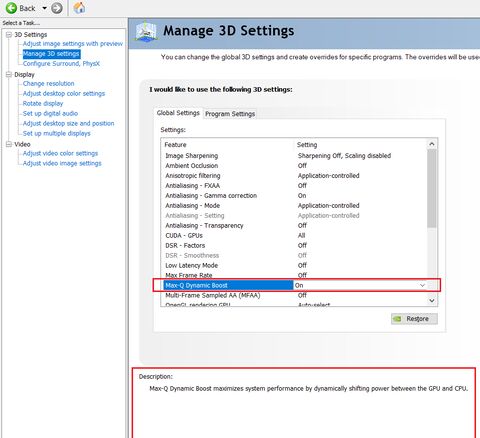This screenshot has height=438, width=480.
Task: Open Adjust image settings with preview
Action: point(73,44)
